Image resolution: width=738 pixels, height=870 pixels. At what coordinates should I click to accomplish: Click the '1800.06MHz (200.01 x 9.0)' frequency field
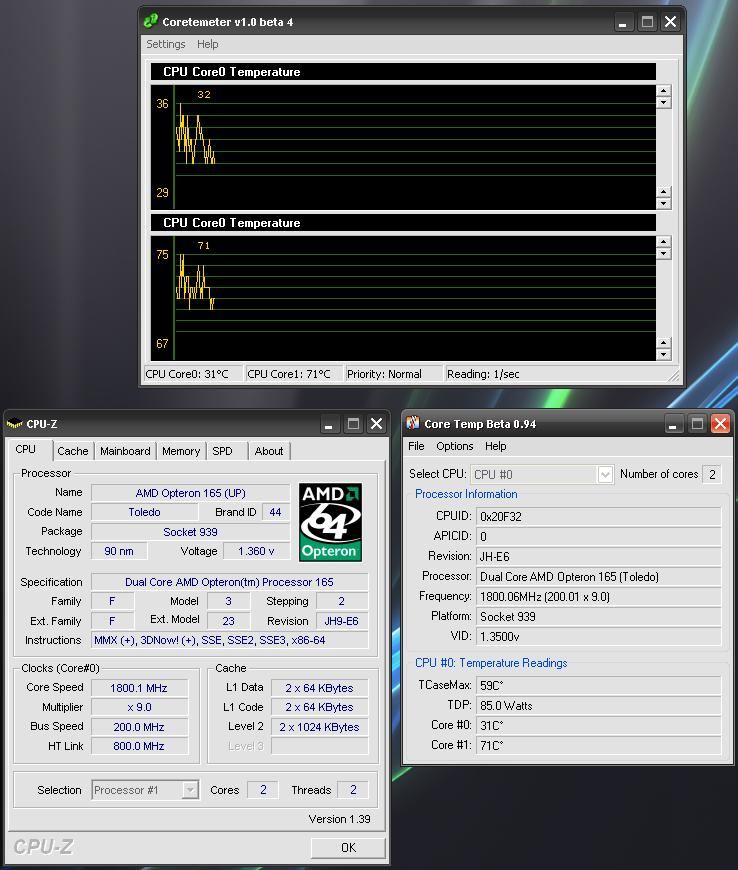(599, 596)
